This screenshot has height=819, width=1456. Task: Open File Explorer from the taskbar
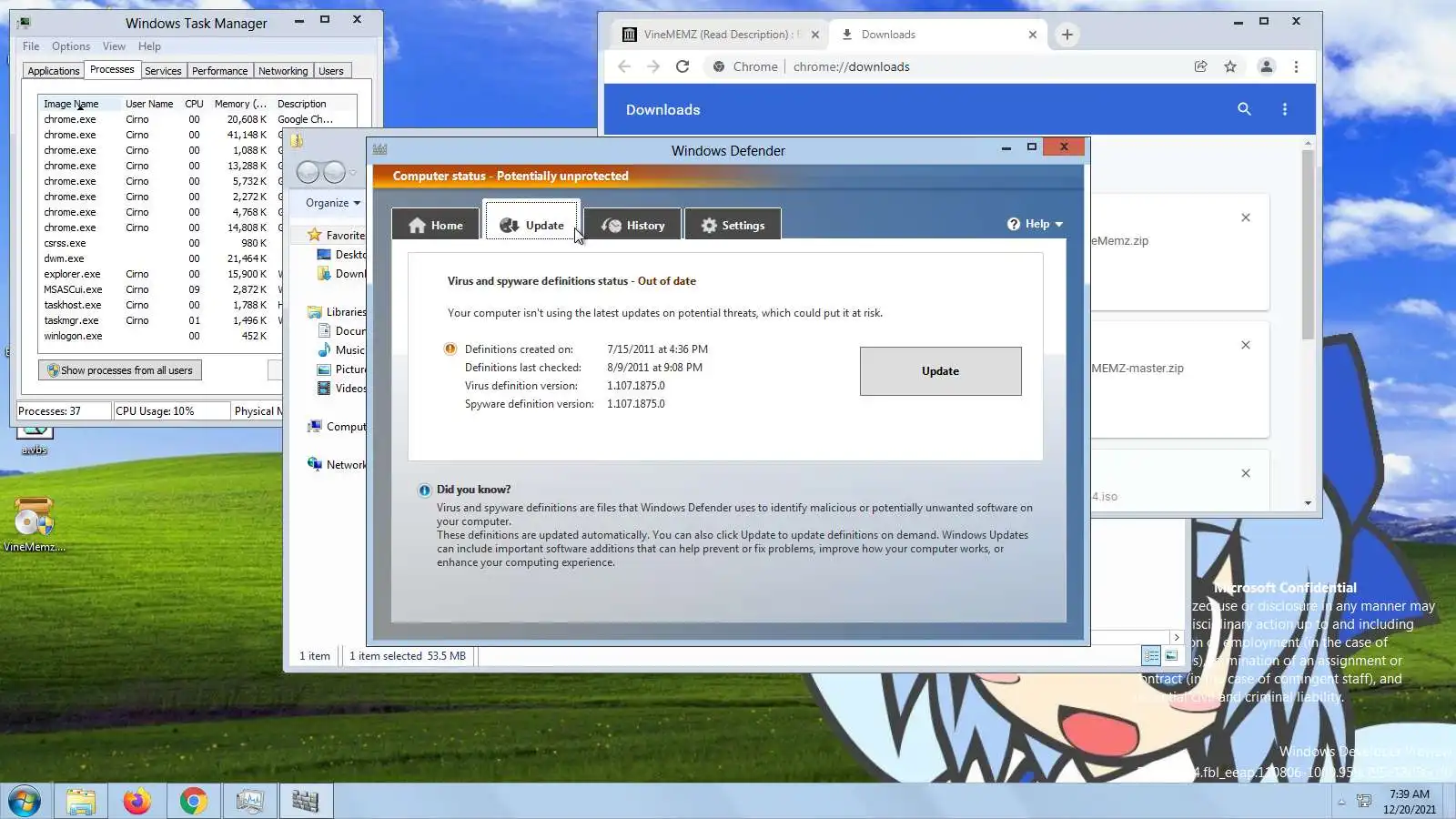80,802
